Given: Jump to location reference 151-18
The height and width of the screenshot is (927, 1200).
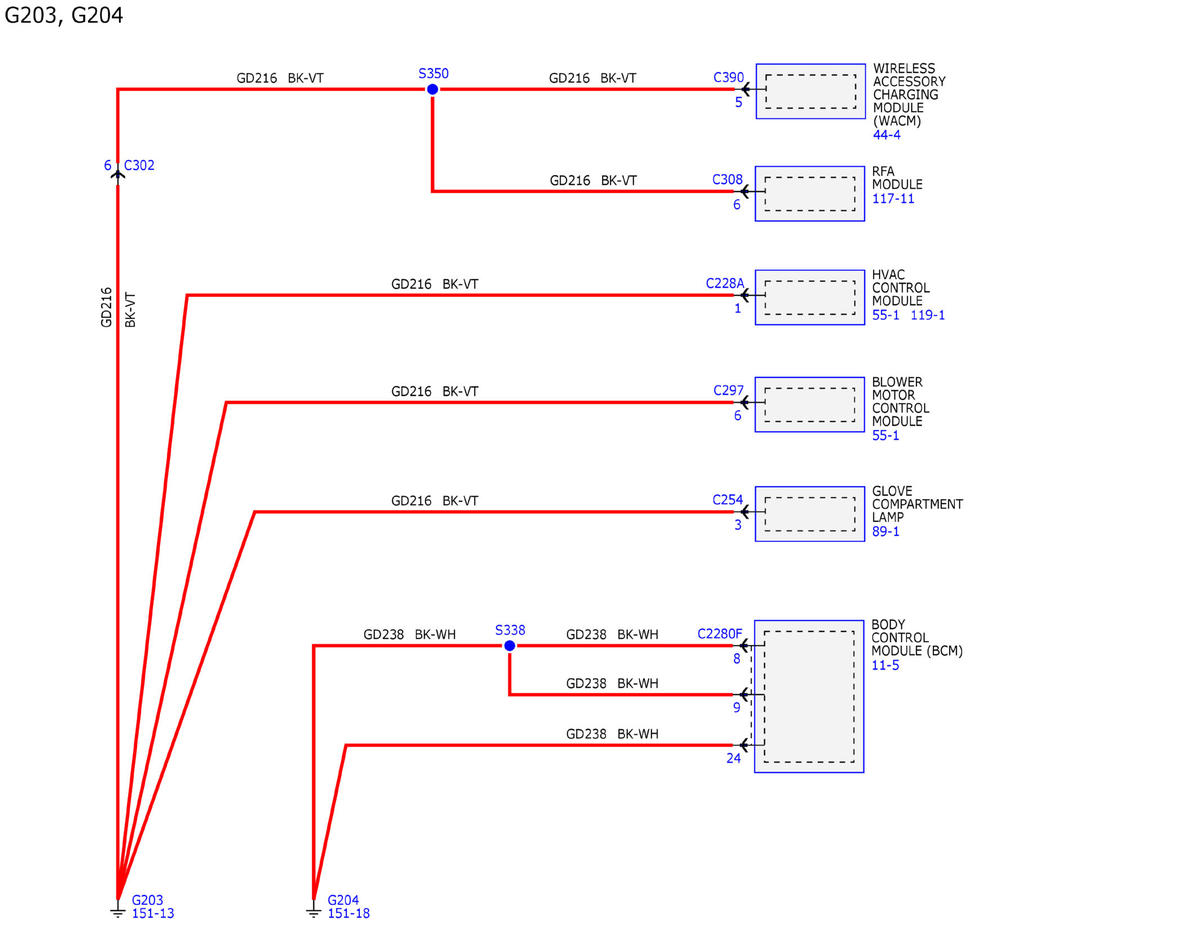Looking at the screenshot, I should tap(349, 913).
